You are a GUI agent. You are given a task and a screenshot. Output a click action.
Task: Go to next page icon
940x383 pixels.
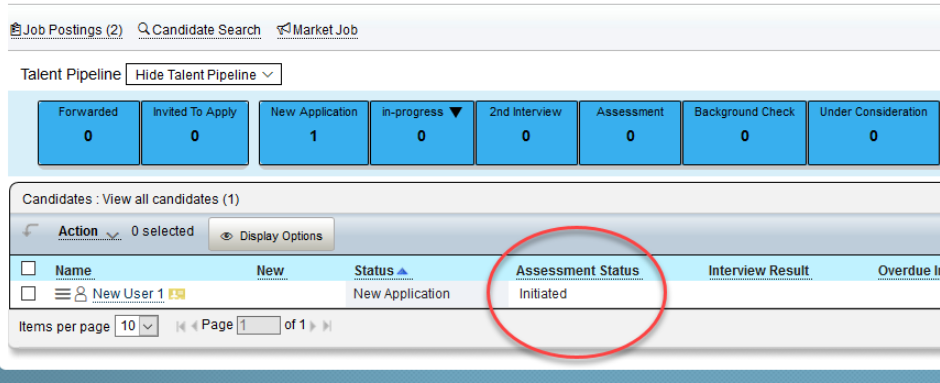pyautogui.click(x=312, y=326)
